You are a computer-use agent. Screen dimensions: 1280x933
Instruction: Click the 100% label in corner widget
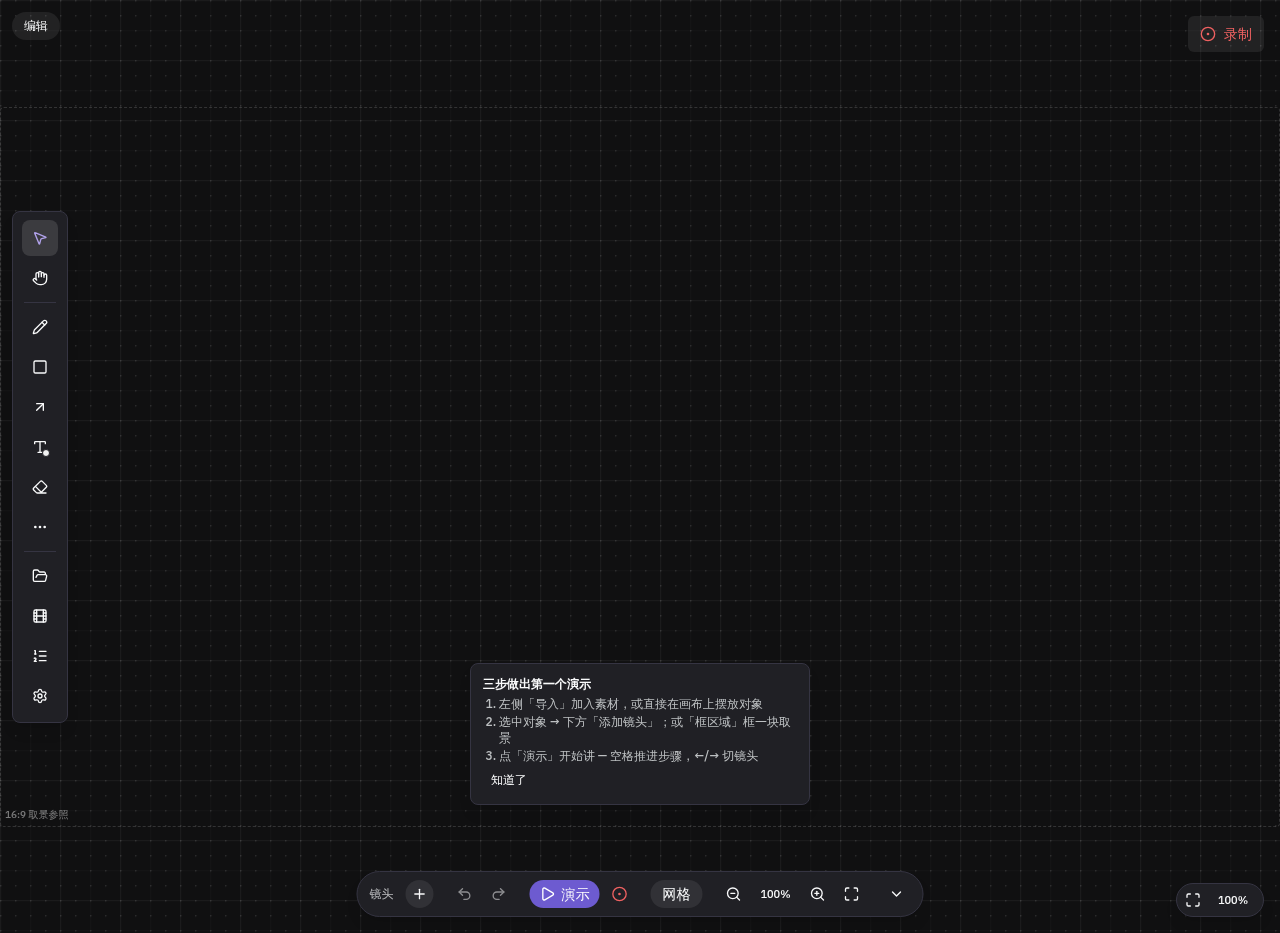pos(1233,900)
